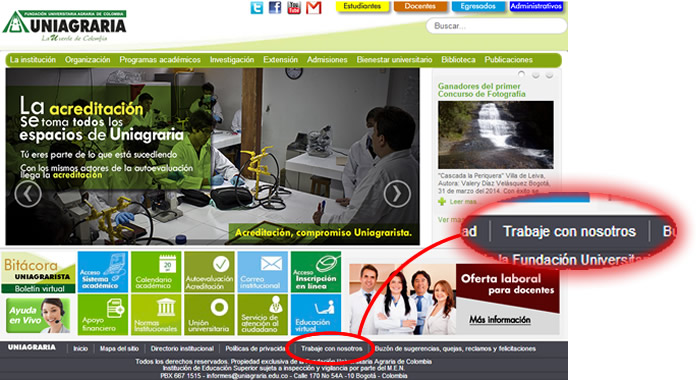Go to previous carousel slide arrow
The image size is (700, 380).
[28, 194]
